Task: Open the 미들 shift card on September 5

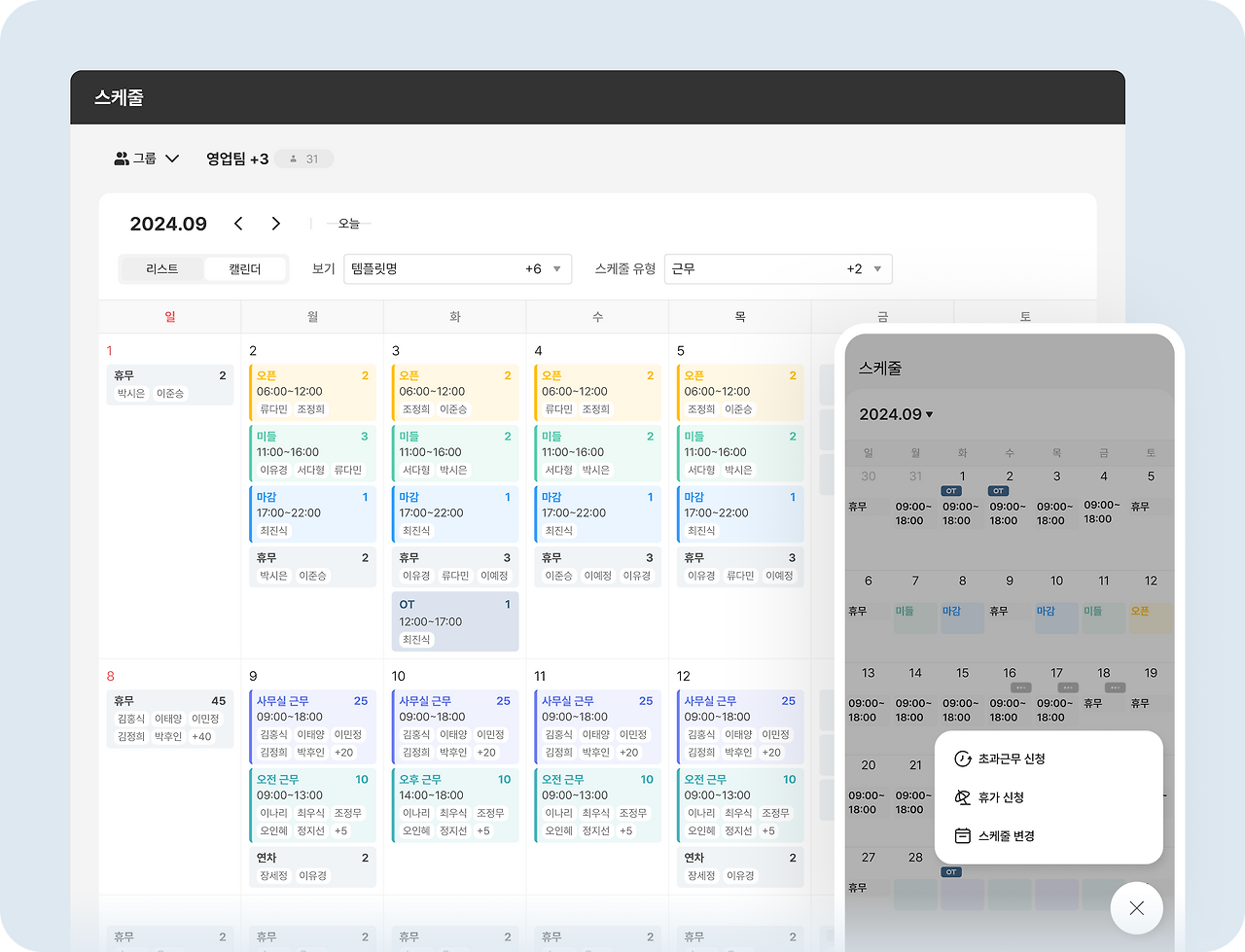Action: (740, 453)
